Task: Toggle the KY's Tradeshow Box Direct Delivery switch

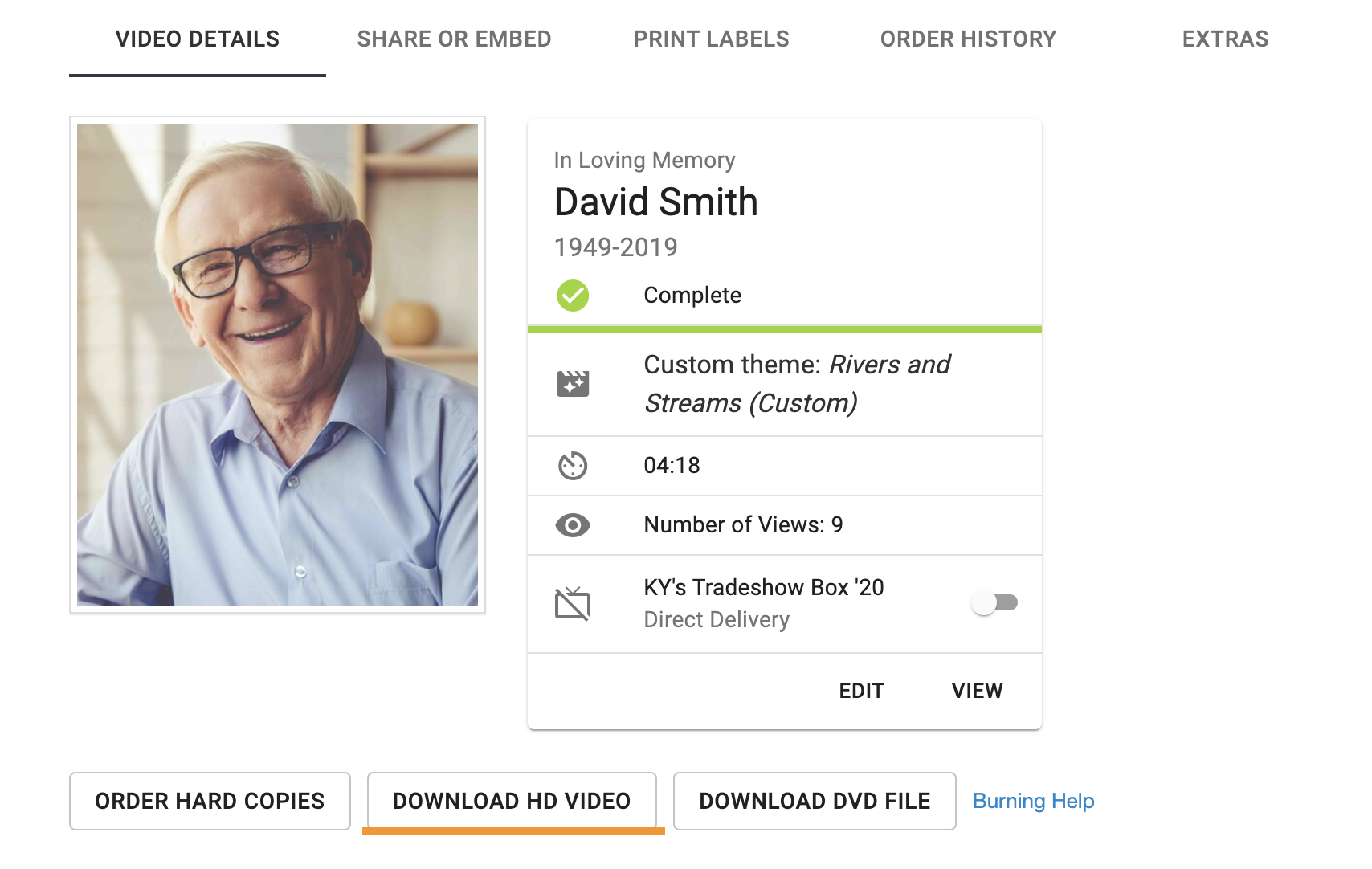Action: click(x=994, y=602)
